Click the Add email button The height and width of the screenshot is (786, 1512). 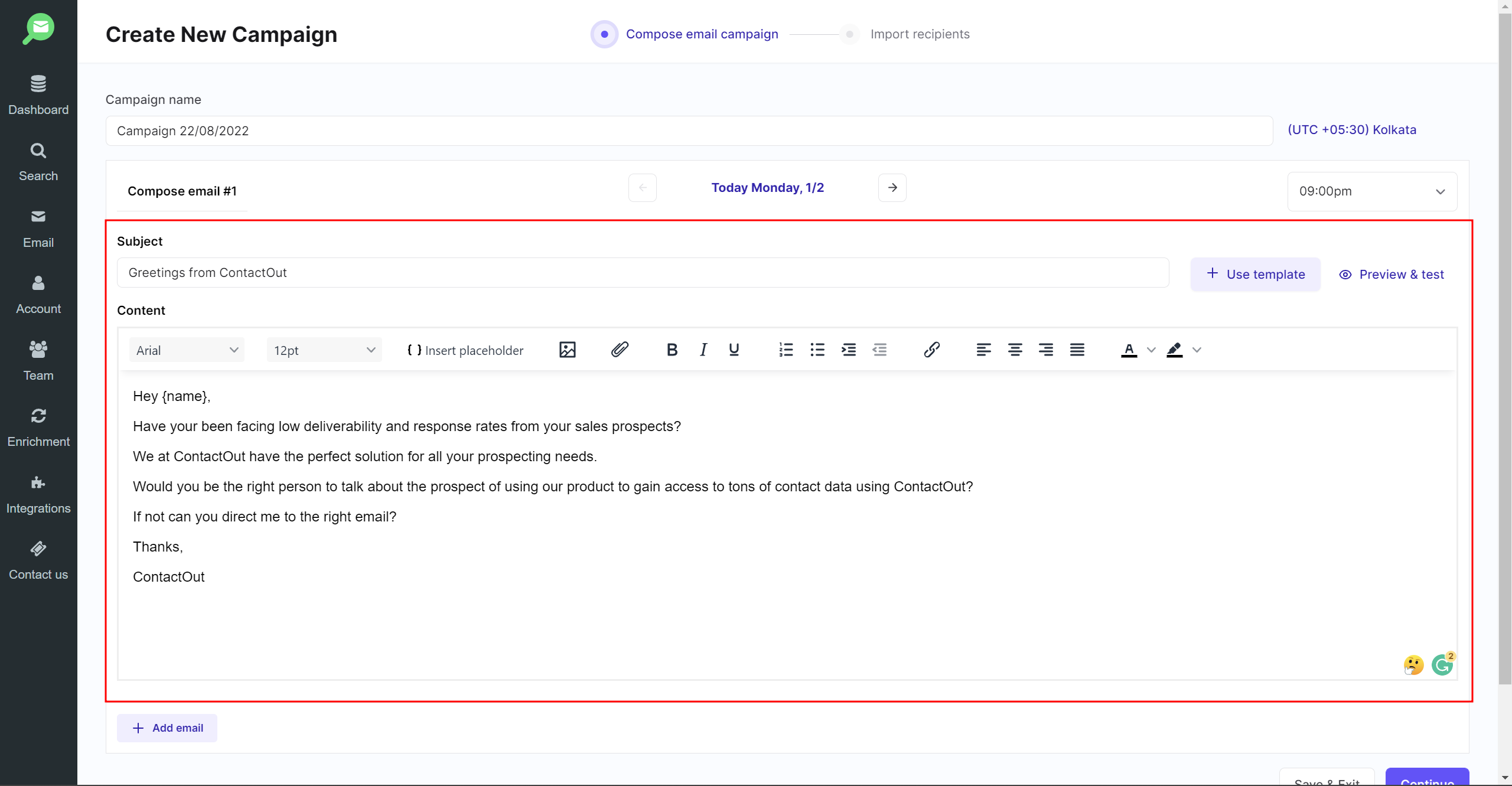point(167,728)
